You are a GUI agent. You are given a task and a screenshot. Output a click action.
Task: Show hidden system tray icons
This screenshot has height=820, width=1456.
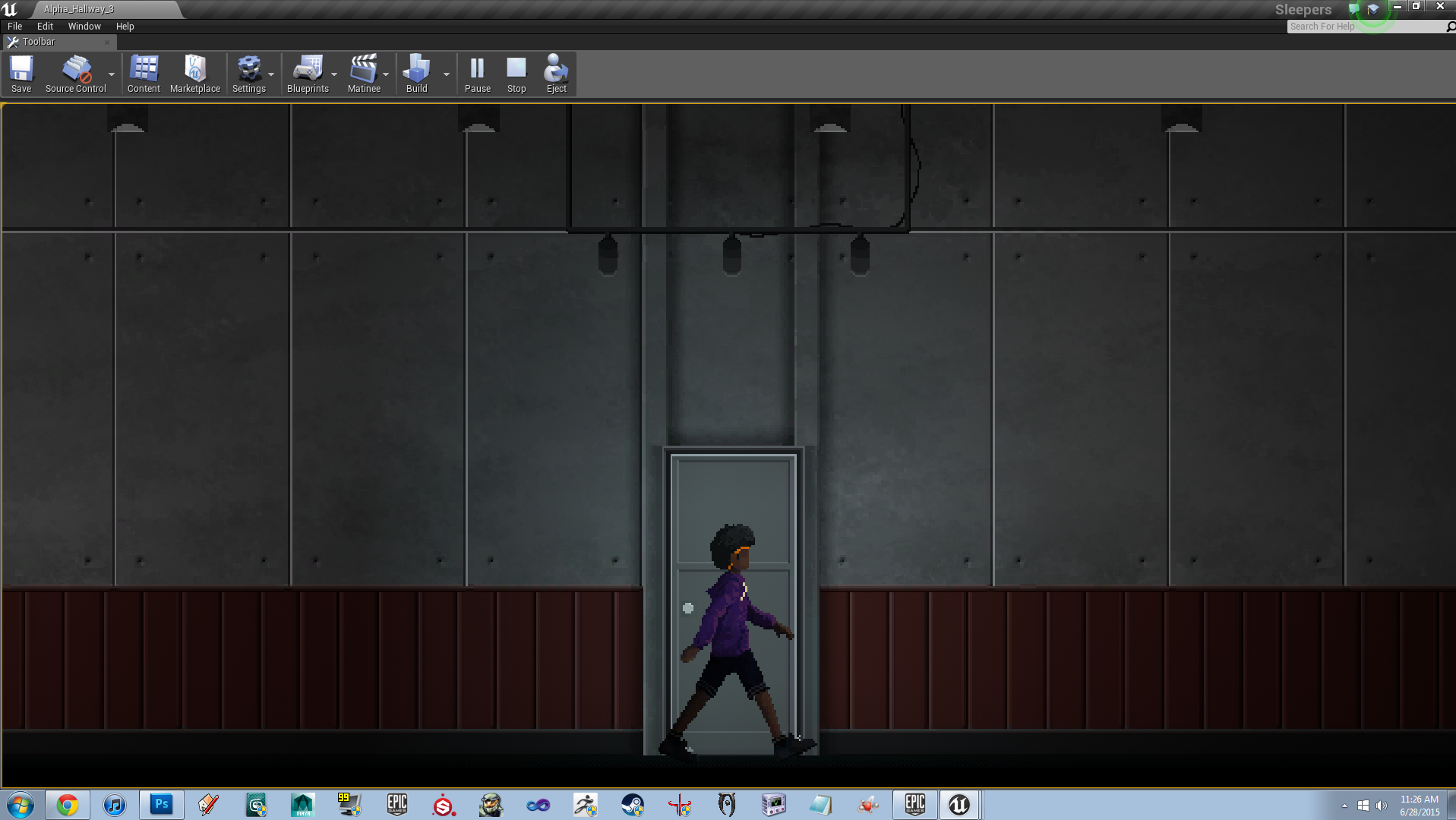[1344, 806]
